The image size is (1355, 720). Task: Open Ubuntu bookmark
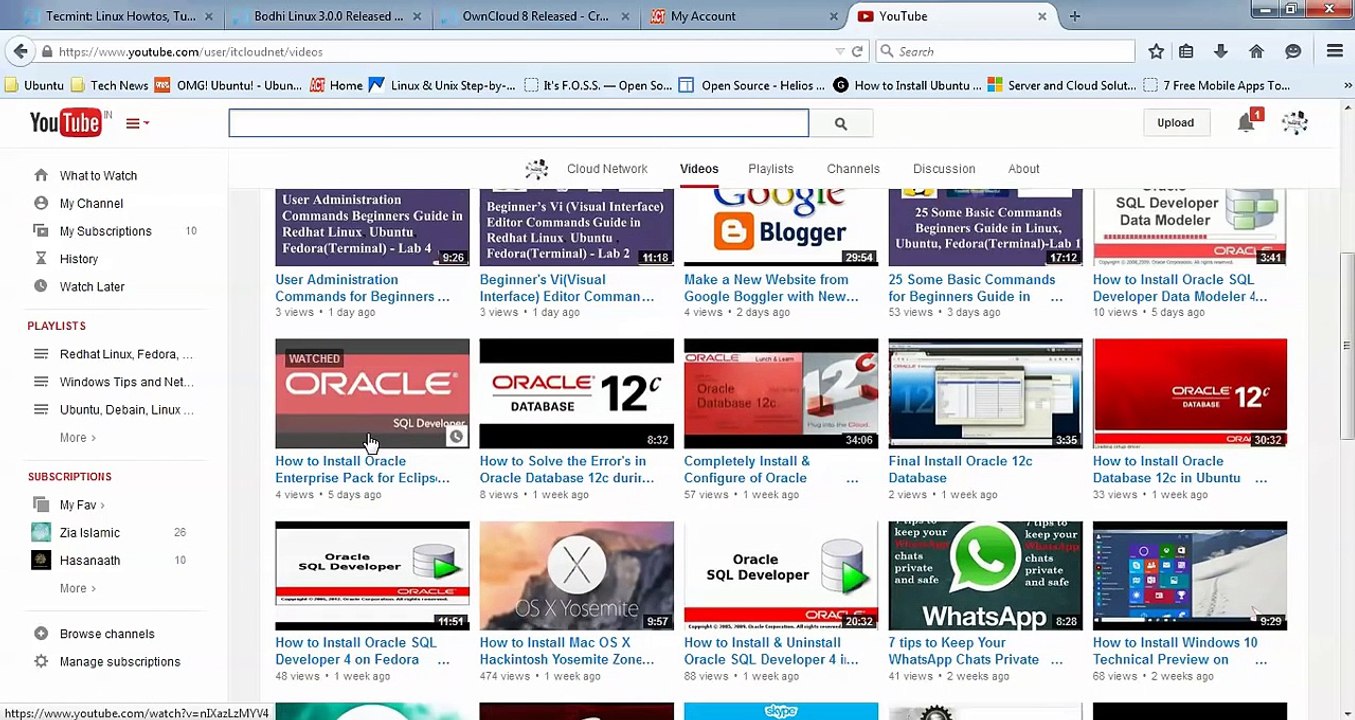click(x=35, y=85)
